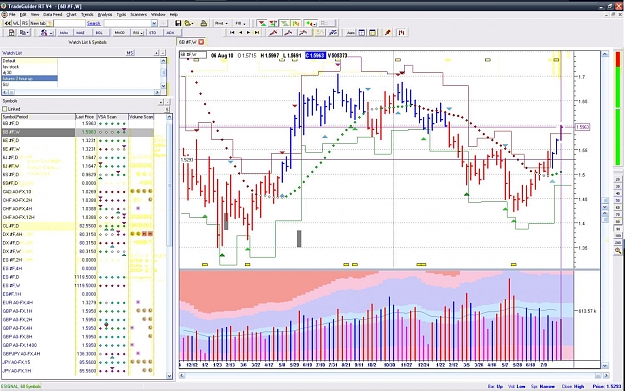The height and width of the screenshot is (391, 625).
Task: Toggle the Linked checkbox
Action: 5,109
